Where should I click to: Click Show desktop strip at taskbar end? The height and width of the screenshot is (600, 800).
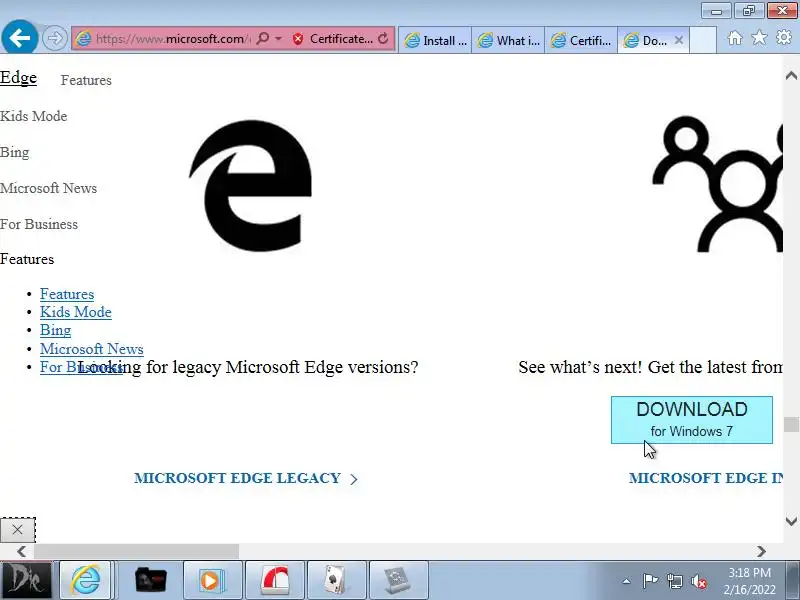click(x=793, y=580)
